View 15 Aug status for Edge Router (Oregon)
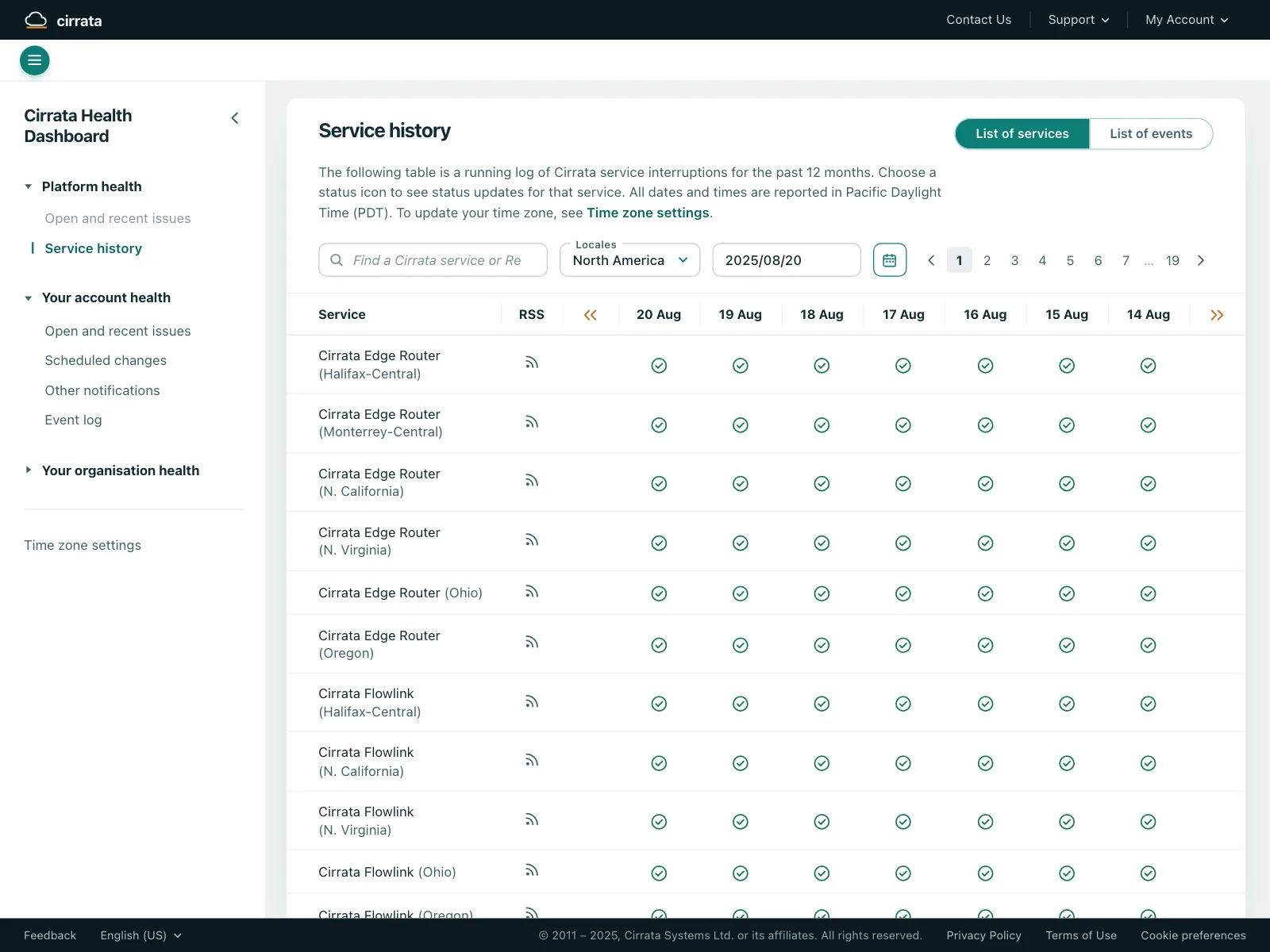This screenshot has width=1270, height=952. pos(1067,646)
